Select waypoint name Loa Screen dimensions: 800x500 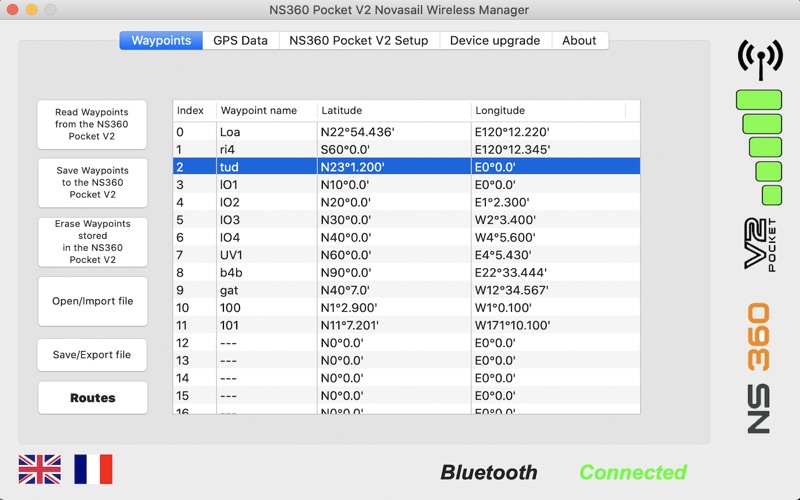(x=230, y=132)
